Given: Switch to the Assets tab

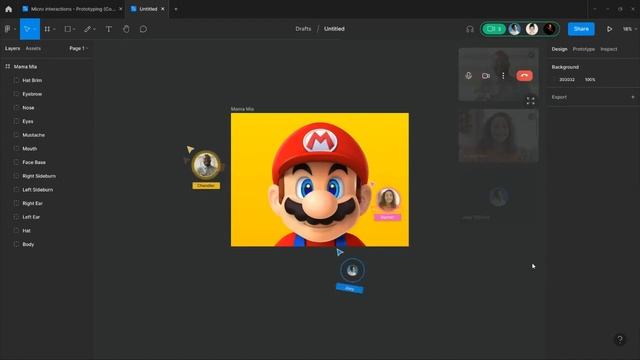Looking at the screenshot, I should pos(33,48).
